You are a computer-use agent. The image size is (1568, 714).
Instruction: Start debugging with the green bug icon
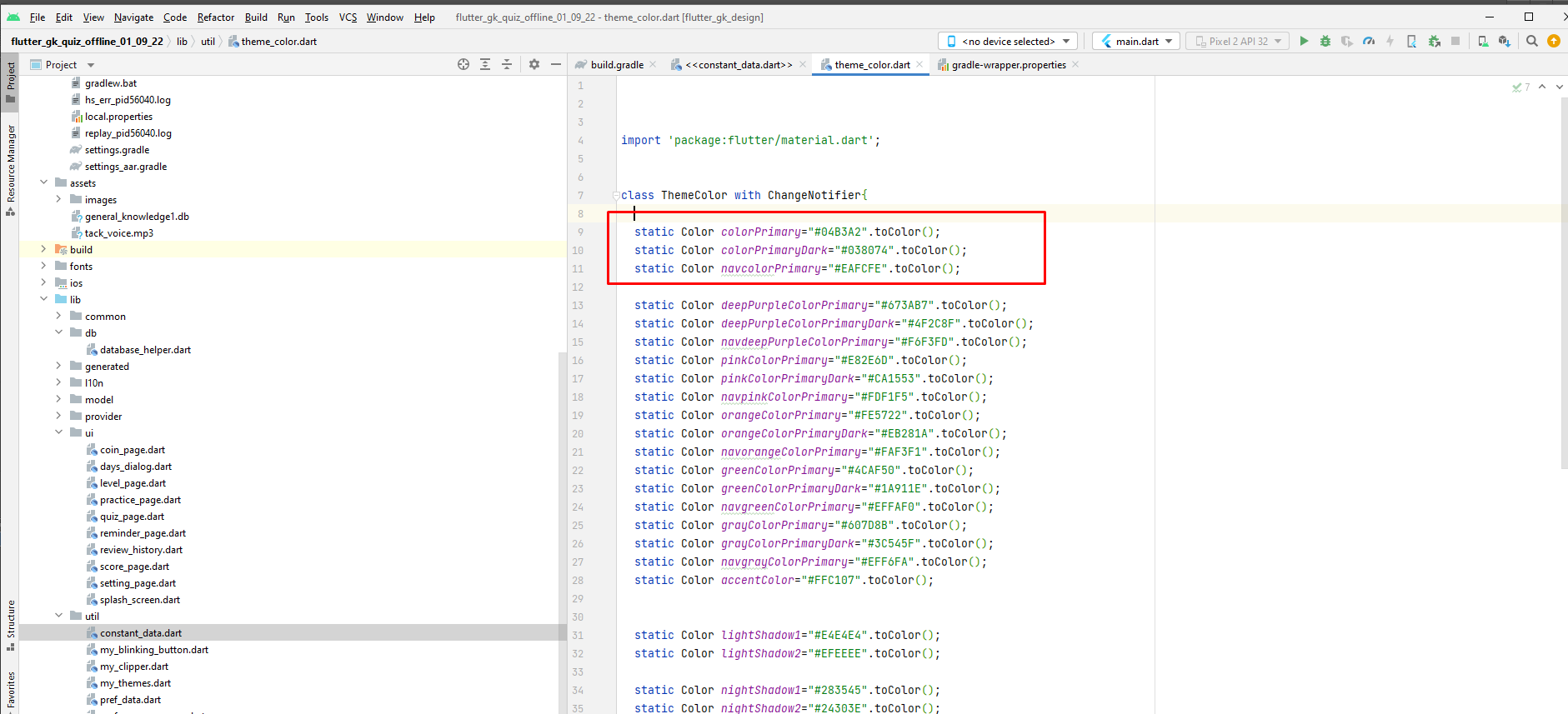1325,41
